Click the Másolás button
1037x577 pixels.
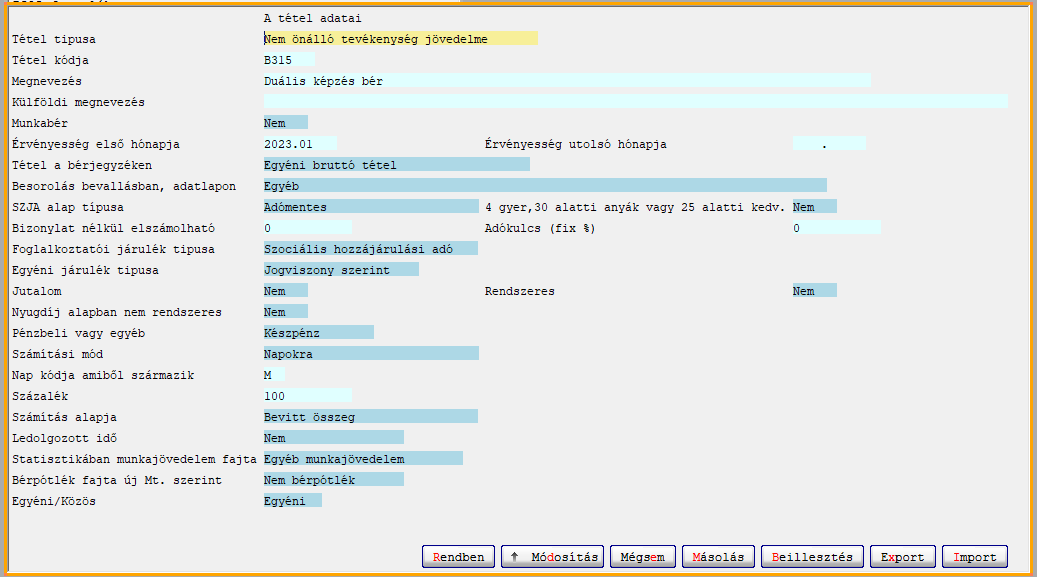pos(718,557)
